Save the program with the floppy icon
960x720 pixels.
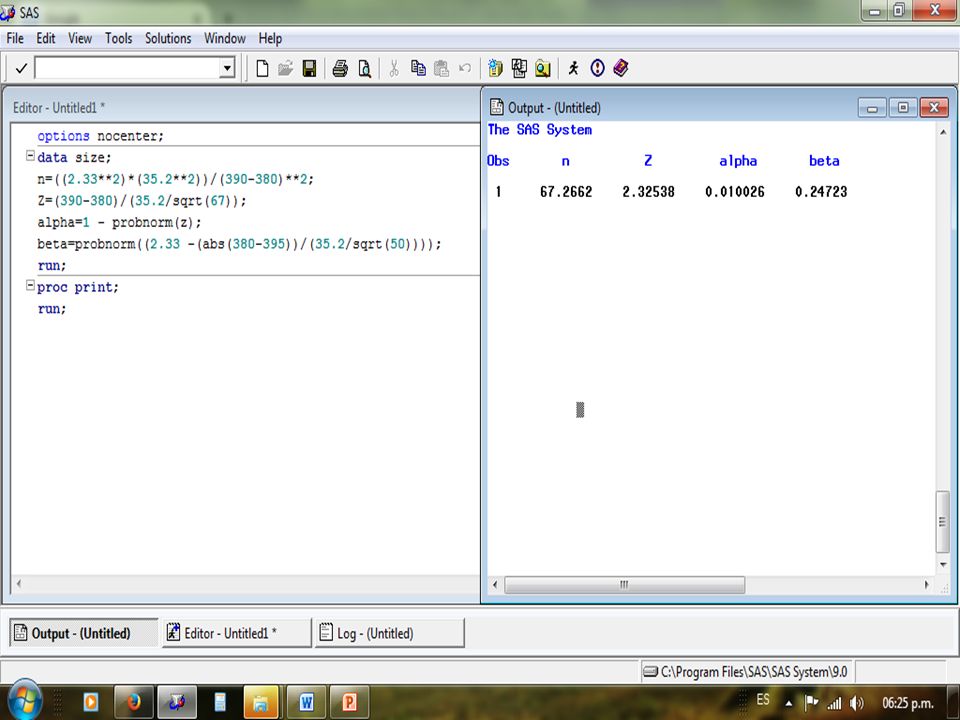pos(309,68)
